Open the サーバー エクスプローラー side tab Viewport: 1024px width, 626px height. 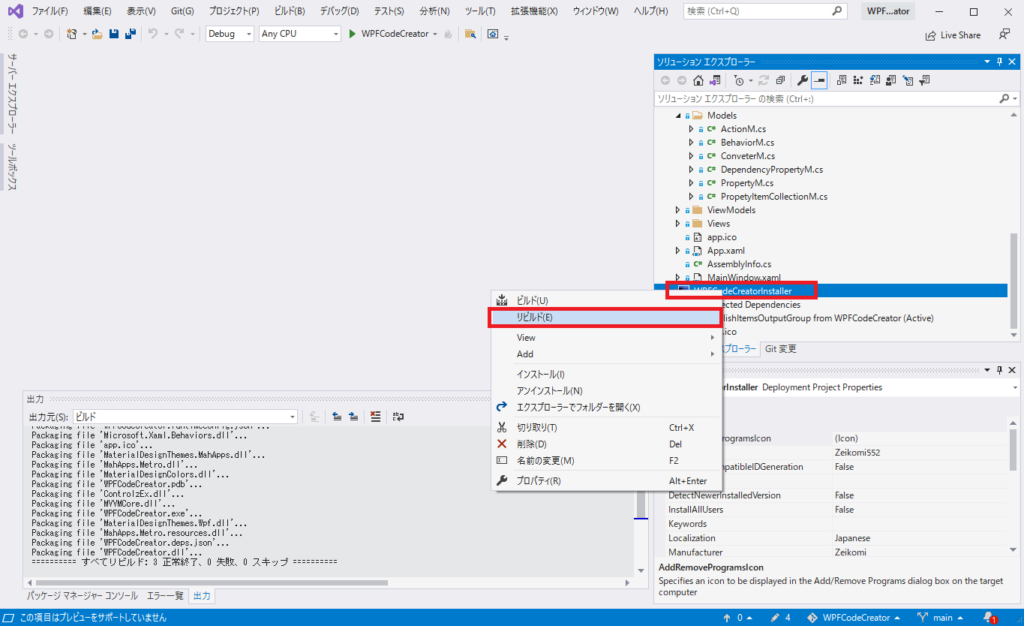tap(12, 94)
